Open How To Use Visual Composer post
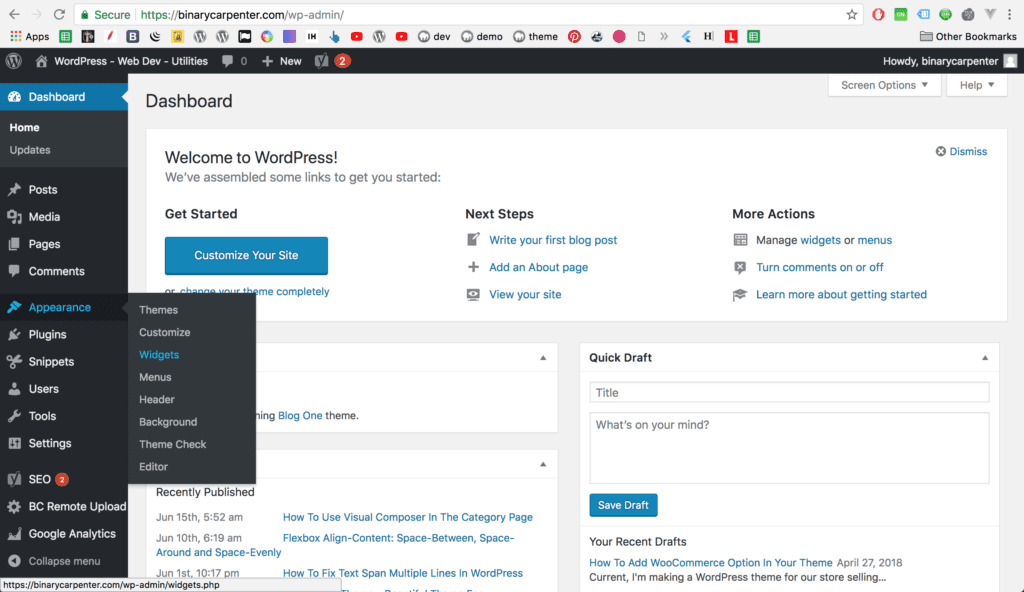 [x=408, y=517]
